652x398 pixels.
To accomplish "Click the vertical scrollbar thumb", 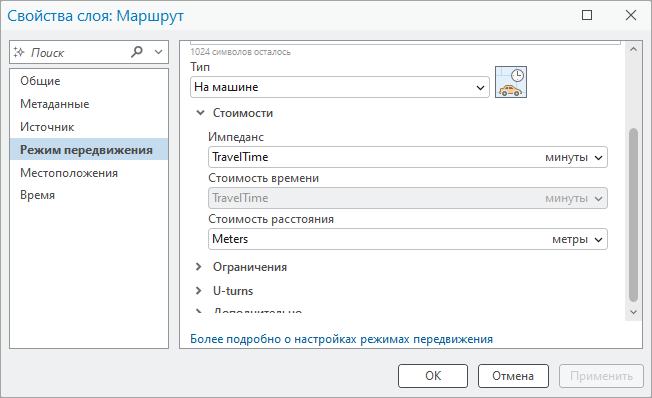I will 633,215.
